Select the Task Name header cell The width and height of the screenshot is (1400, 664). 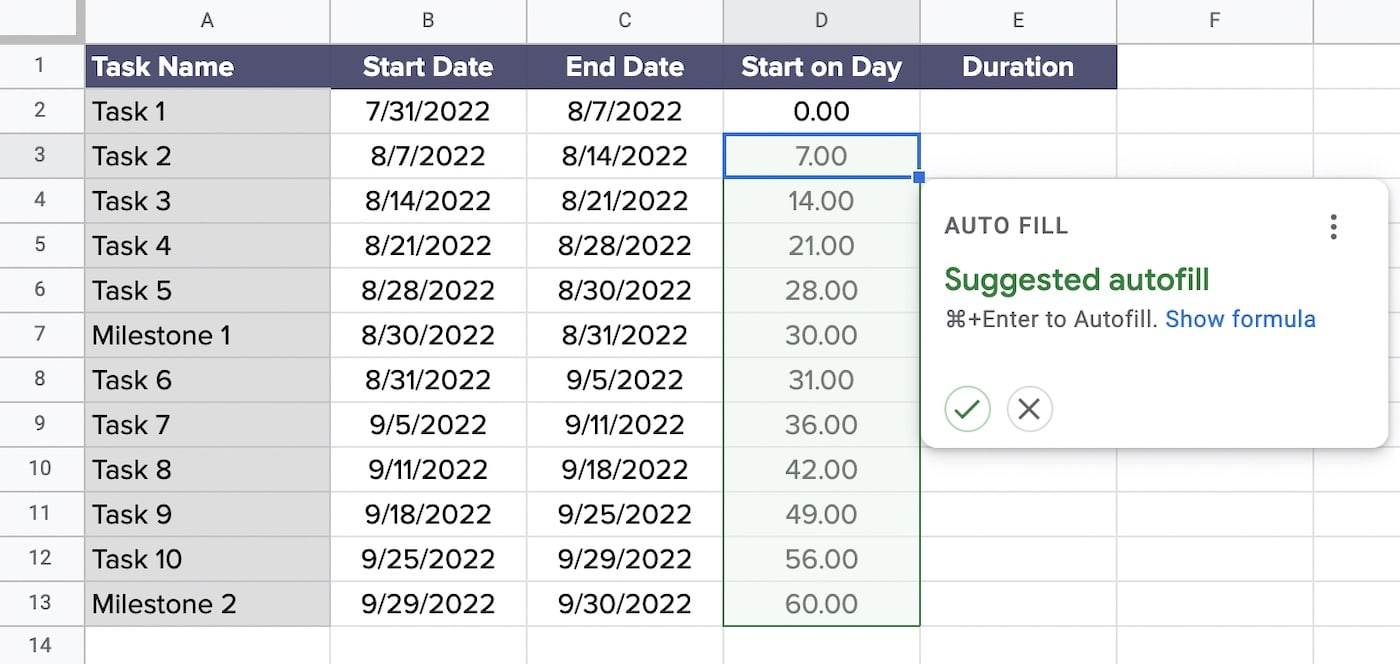coord(163,66)
